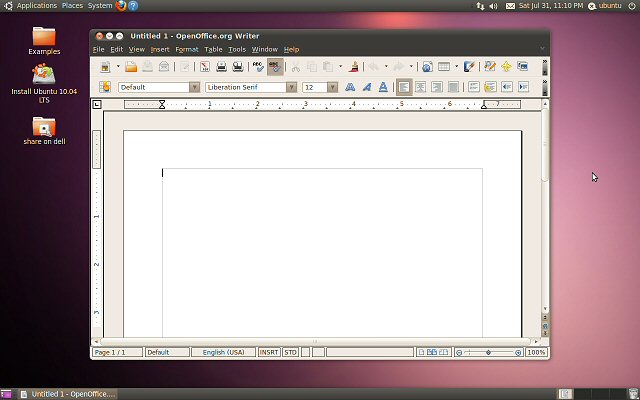
Task: Apply justified alignment
Action: point(453,87)
